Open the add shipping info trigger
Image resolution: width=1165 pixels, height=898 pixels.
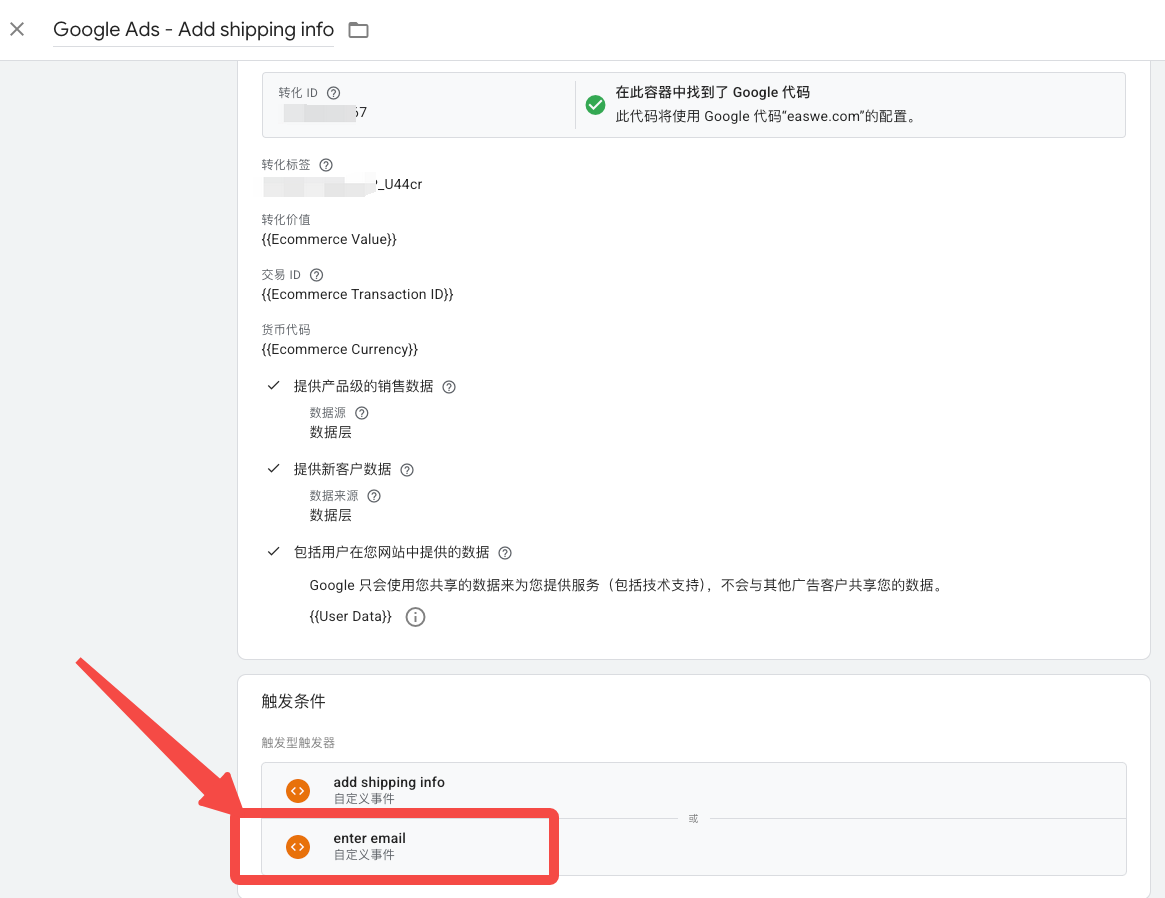(389, 782)
